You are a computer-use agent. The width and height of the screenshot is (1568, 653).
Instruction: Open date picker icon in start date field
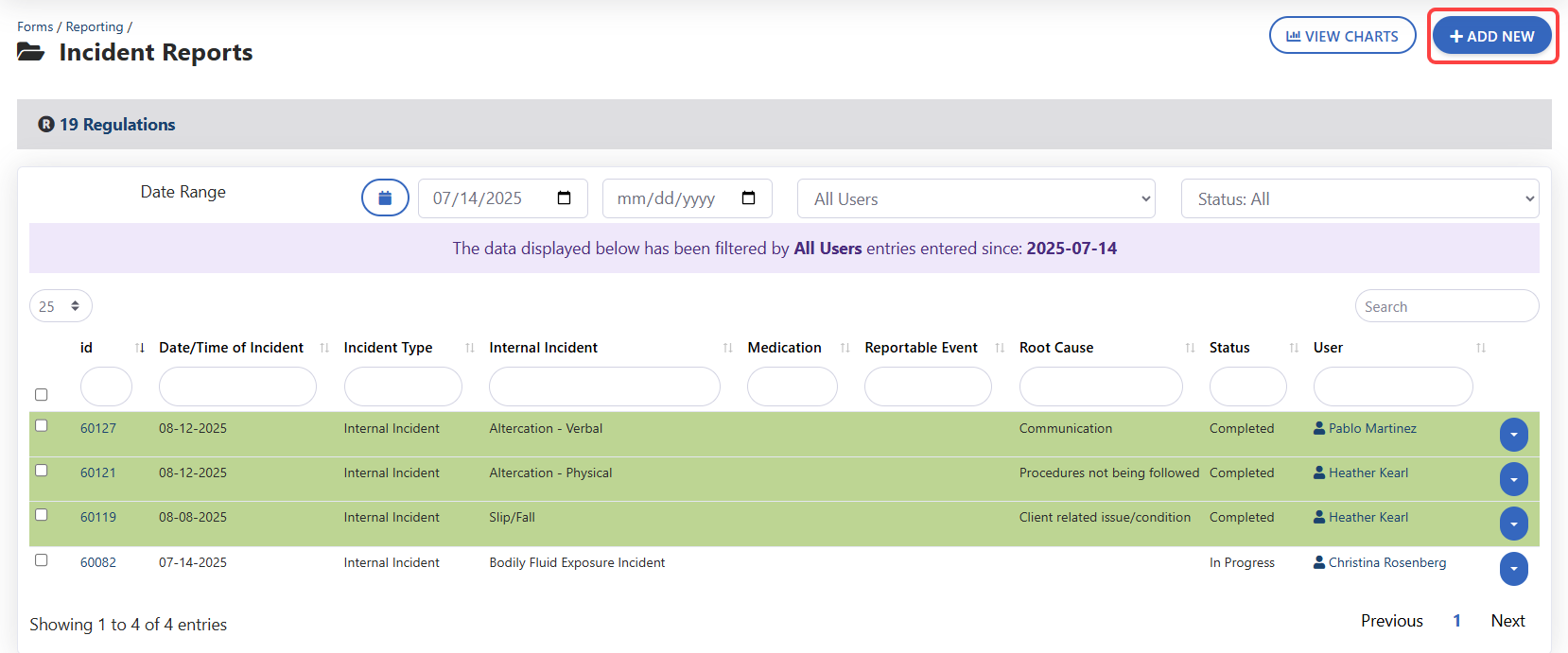(564, 198)
